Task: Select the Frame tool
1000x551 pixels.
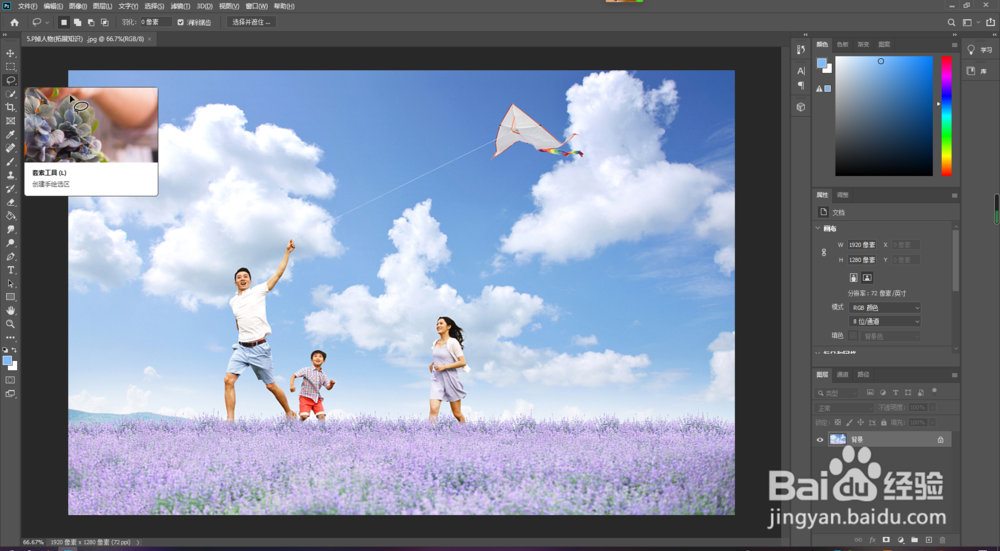Action: (x=10, y=121)
